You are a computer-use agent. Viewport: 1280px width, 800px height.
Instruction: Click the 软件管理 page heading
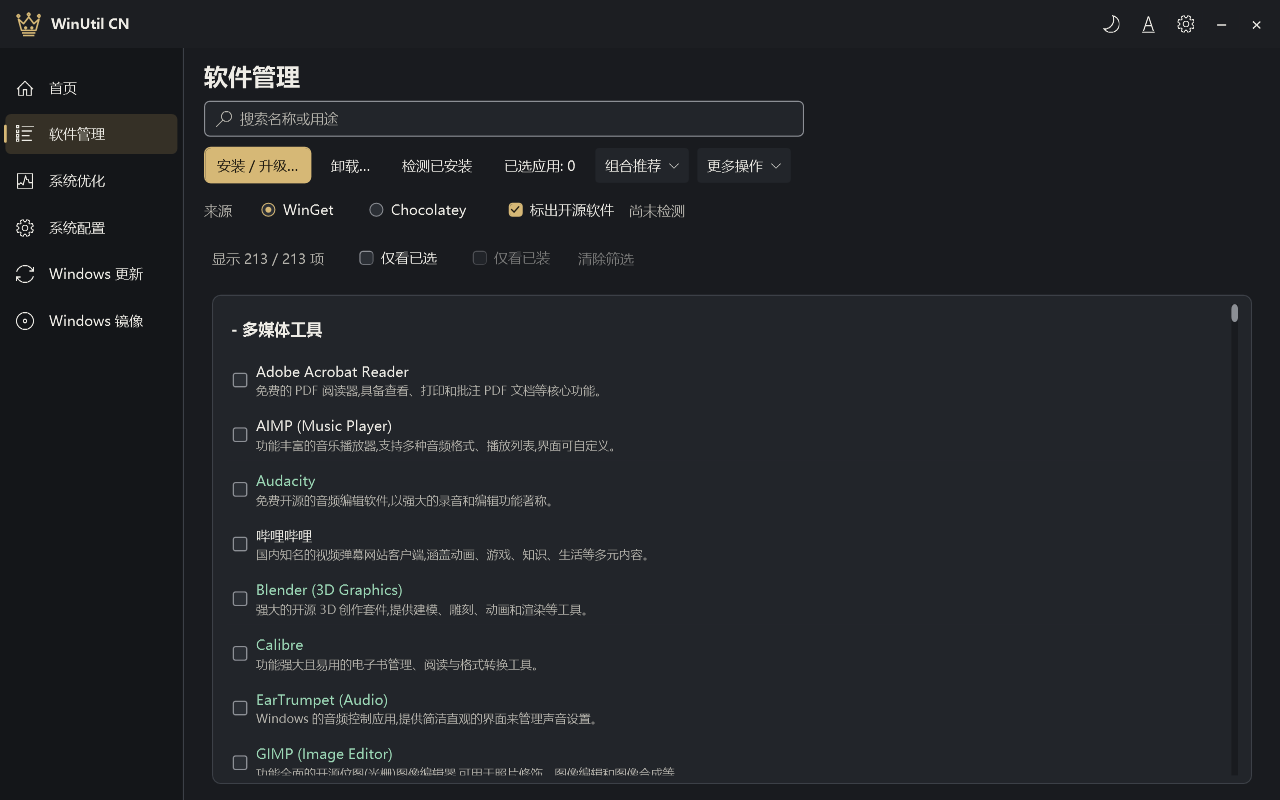click(252, 77)
